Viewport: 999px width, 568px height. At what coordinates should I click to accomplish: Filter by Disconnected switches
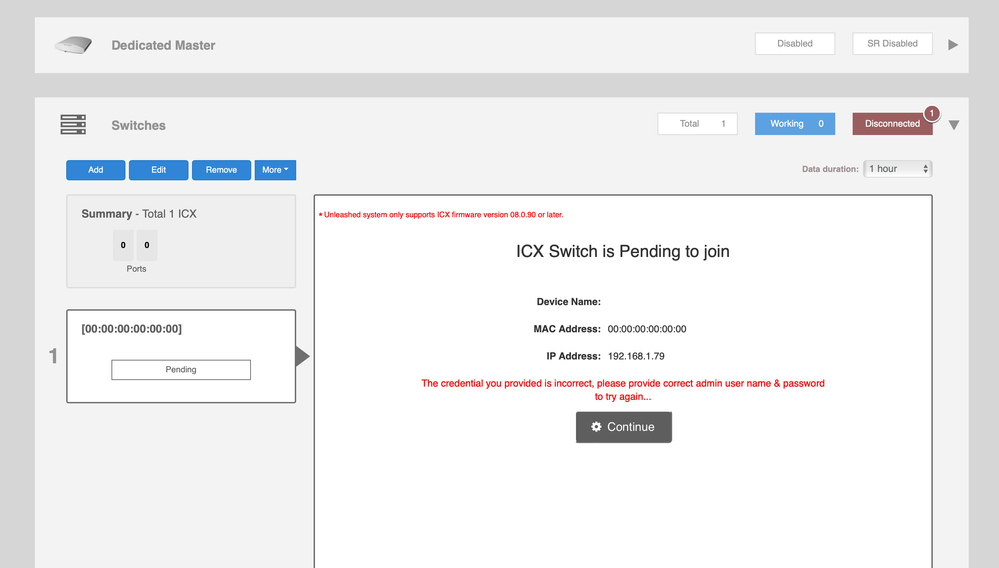(892, 124)
